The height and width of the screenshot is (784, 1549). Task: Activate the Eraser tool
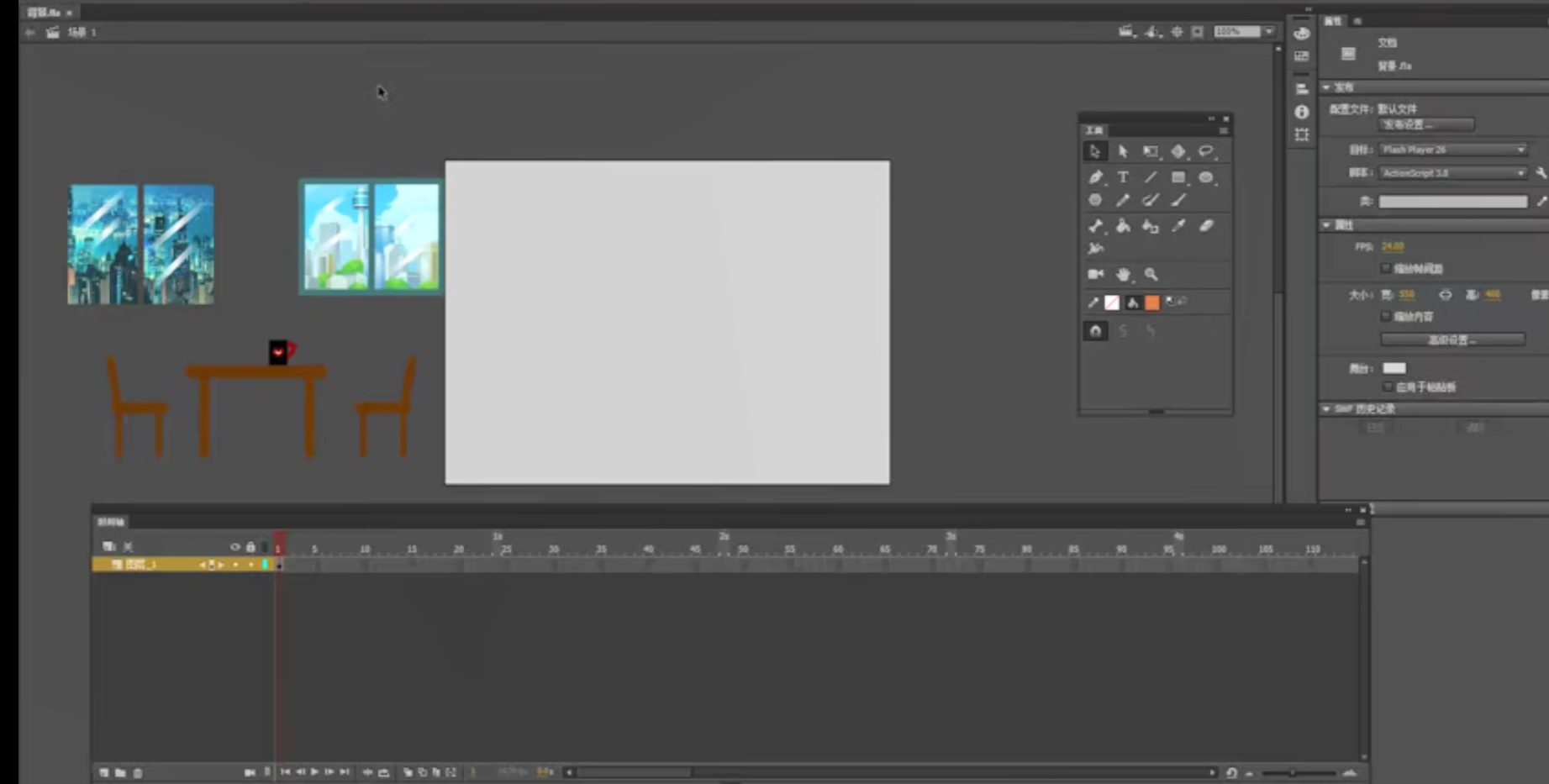[1206, 226]
